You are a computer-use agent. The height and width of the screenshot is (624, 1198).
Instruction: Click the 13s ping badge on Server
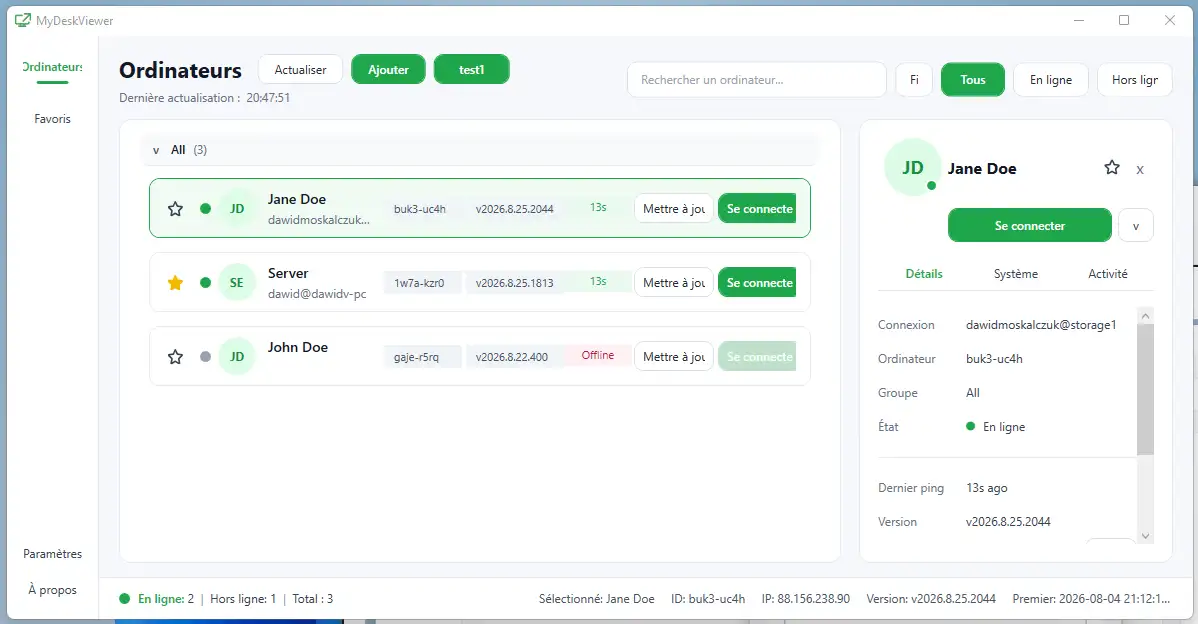[x=598, y=281]
